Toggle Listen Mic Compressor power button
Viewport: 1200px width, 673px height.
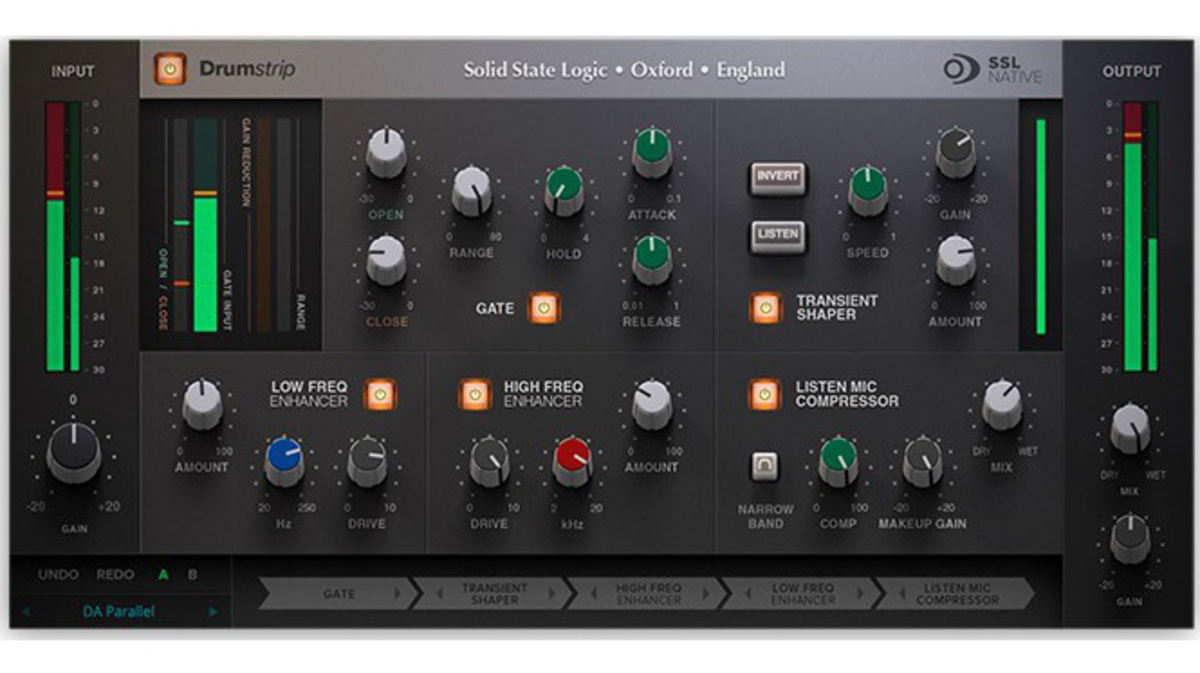(764, 394)
